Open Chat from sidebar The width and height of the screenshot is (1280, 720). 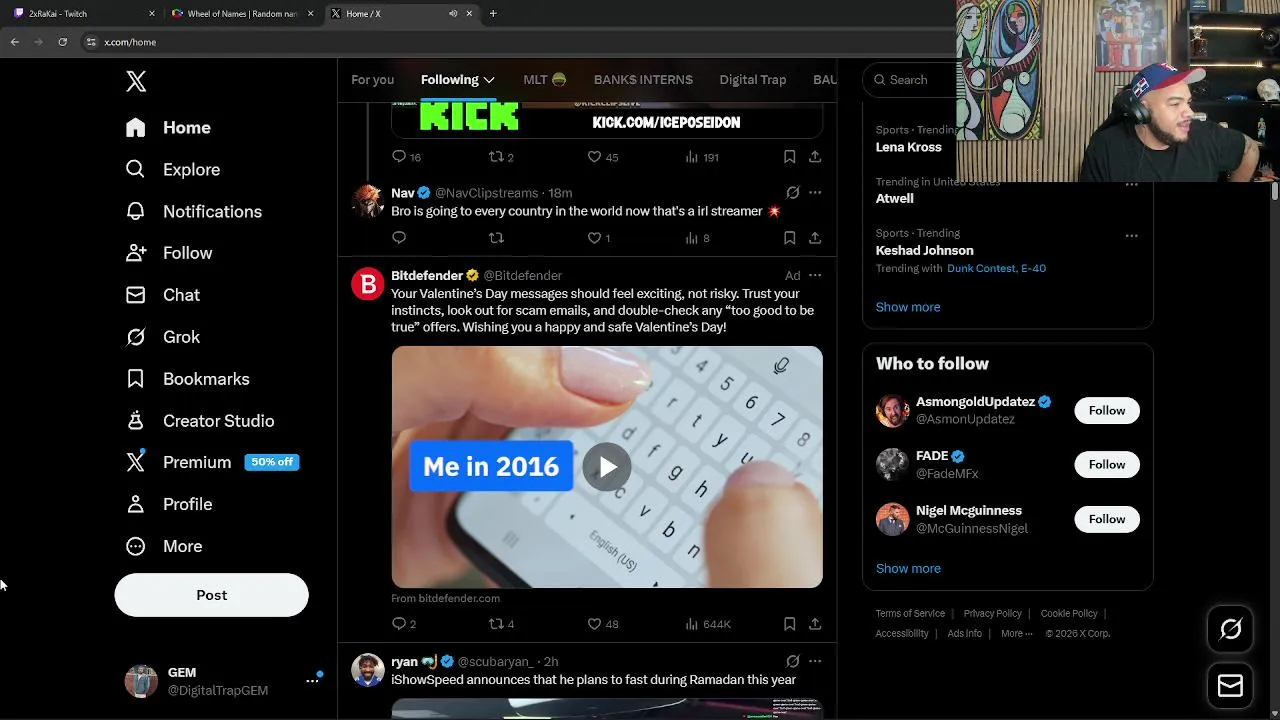pyautogui.click(x=162, y=296)
